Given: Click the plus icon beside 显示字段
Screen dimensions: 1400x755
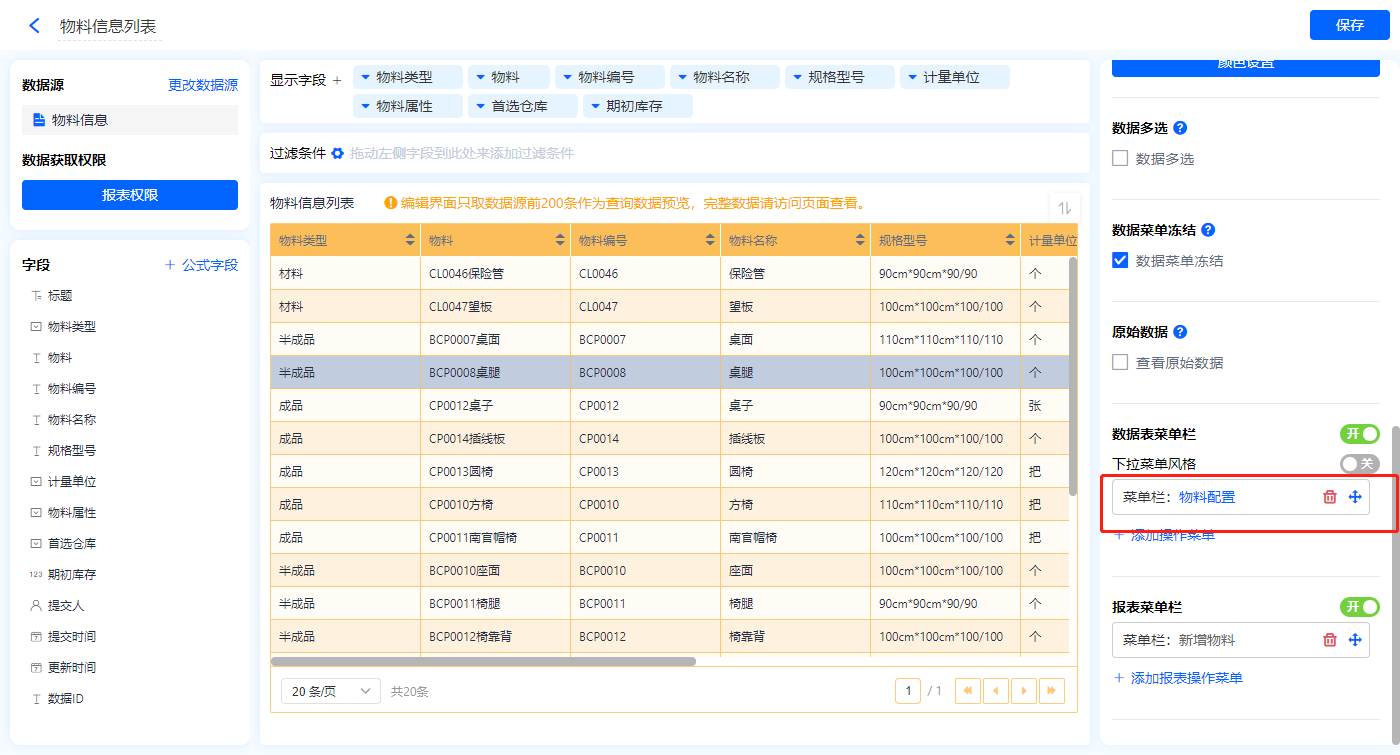Looking at the screenshot, I should 337,80.
